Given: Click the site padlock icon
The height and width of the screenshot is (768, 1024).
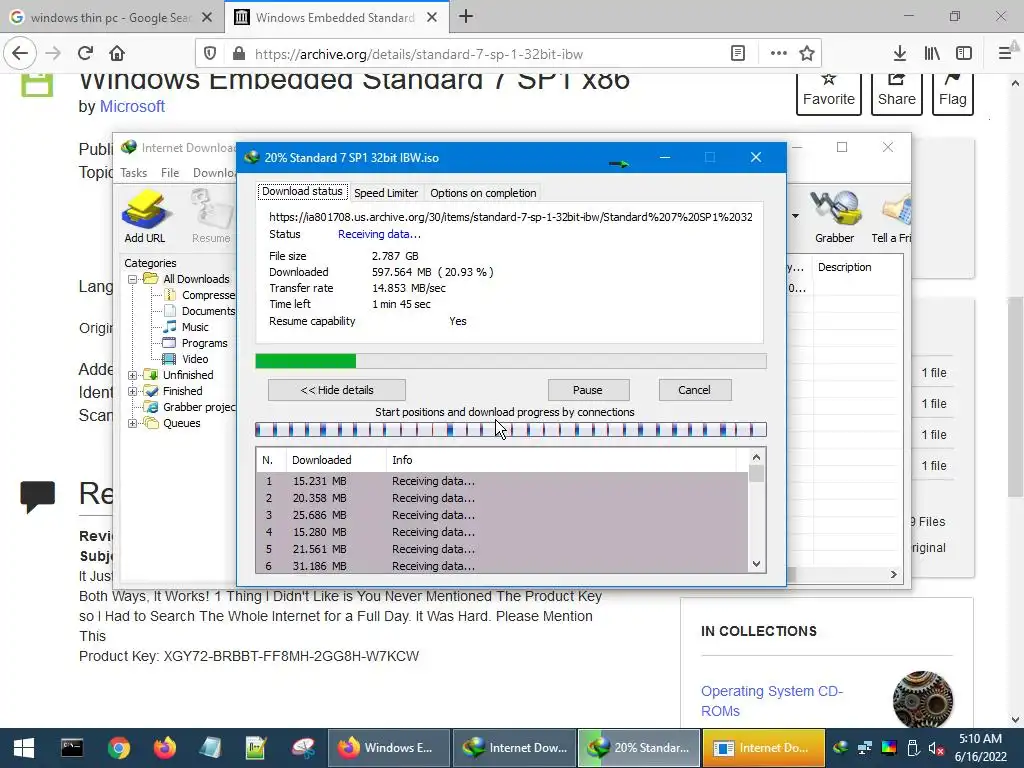Looking at the screenshot, I should (239, 54).
